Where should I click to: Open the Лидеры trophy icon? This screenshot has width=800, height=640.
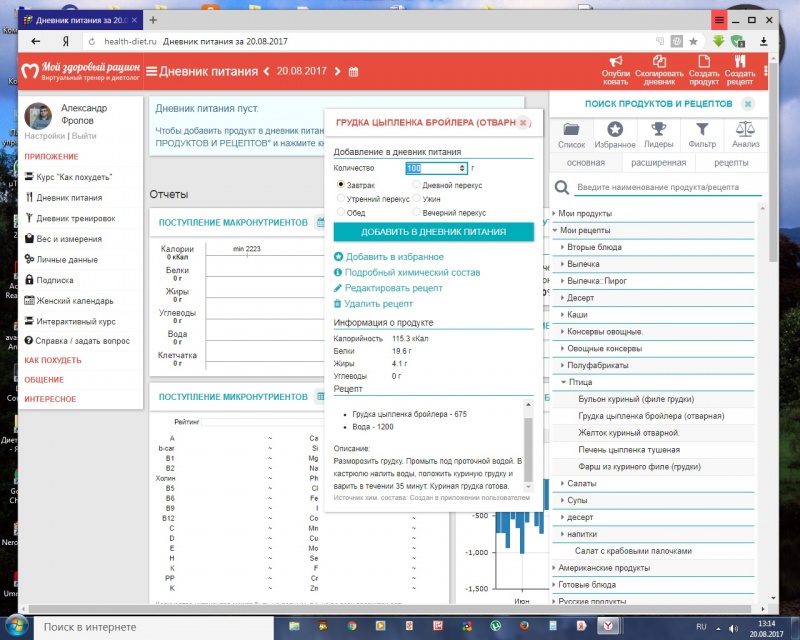(x=659, y=129)
